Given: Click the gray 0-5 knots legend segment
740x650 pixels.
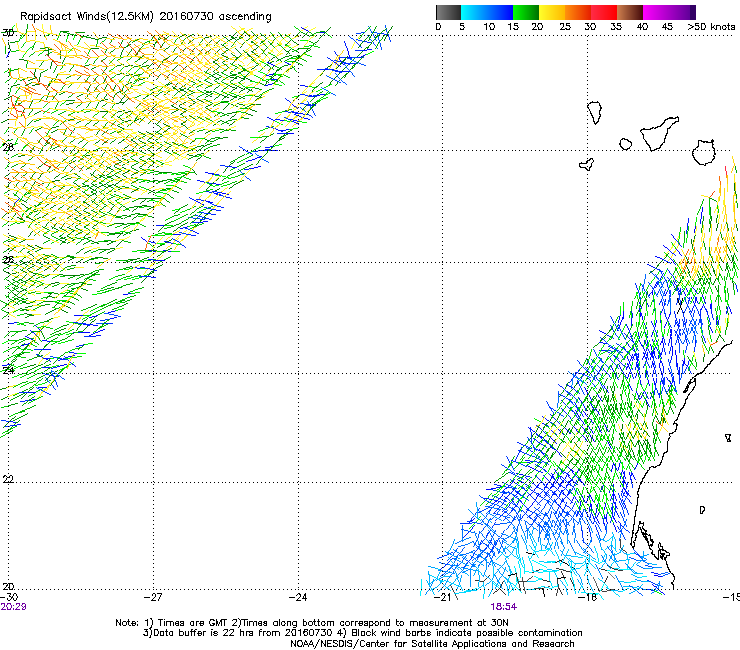Looking at the screenshot, I should pos(448,12).
